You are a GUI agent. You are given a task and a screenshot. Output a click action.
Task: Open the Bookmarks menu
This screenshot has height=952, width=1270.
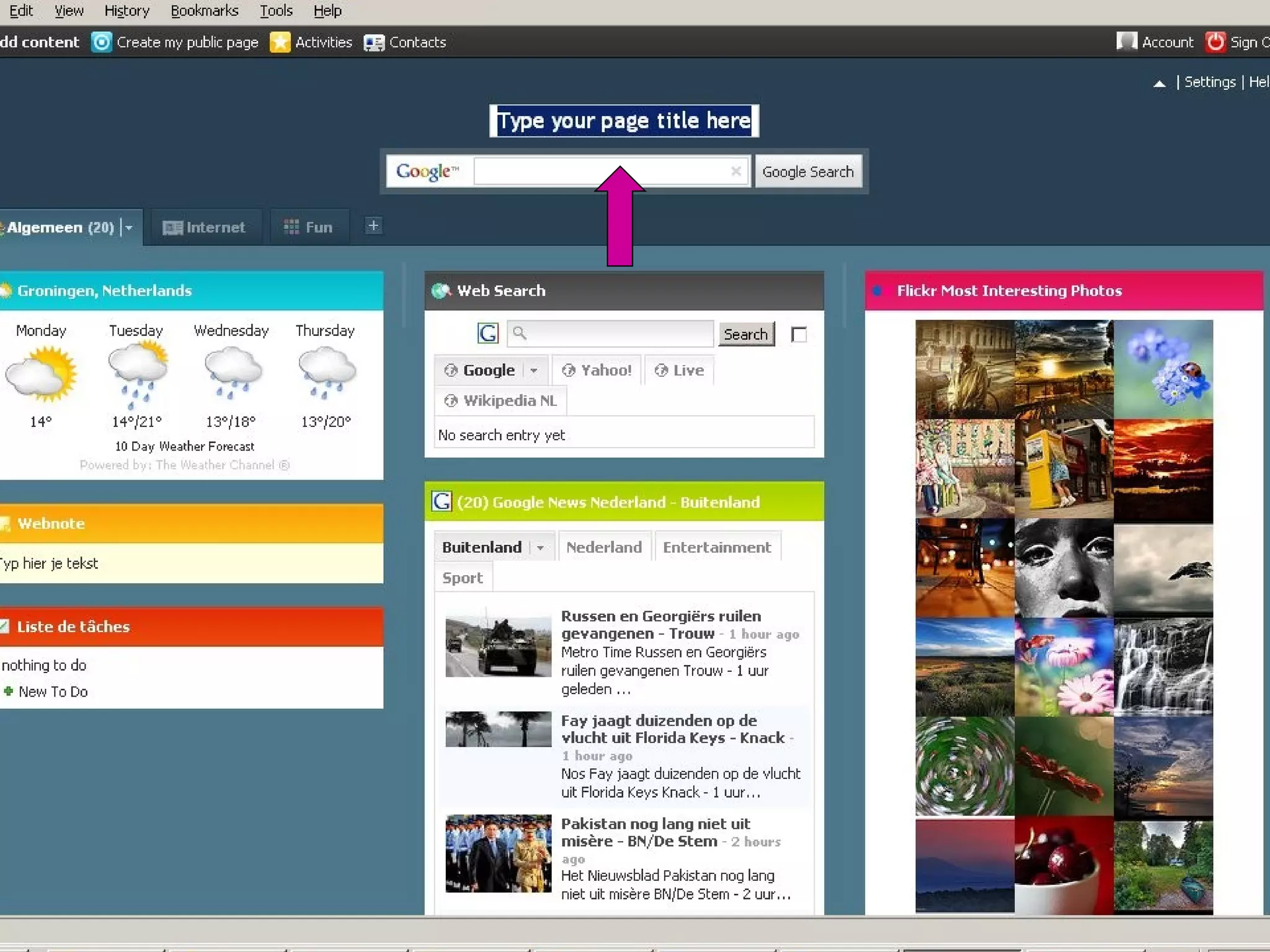click(x=204, y=11)
